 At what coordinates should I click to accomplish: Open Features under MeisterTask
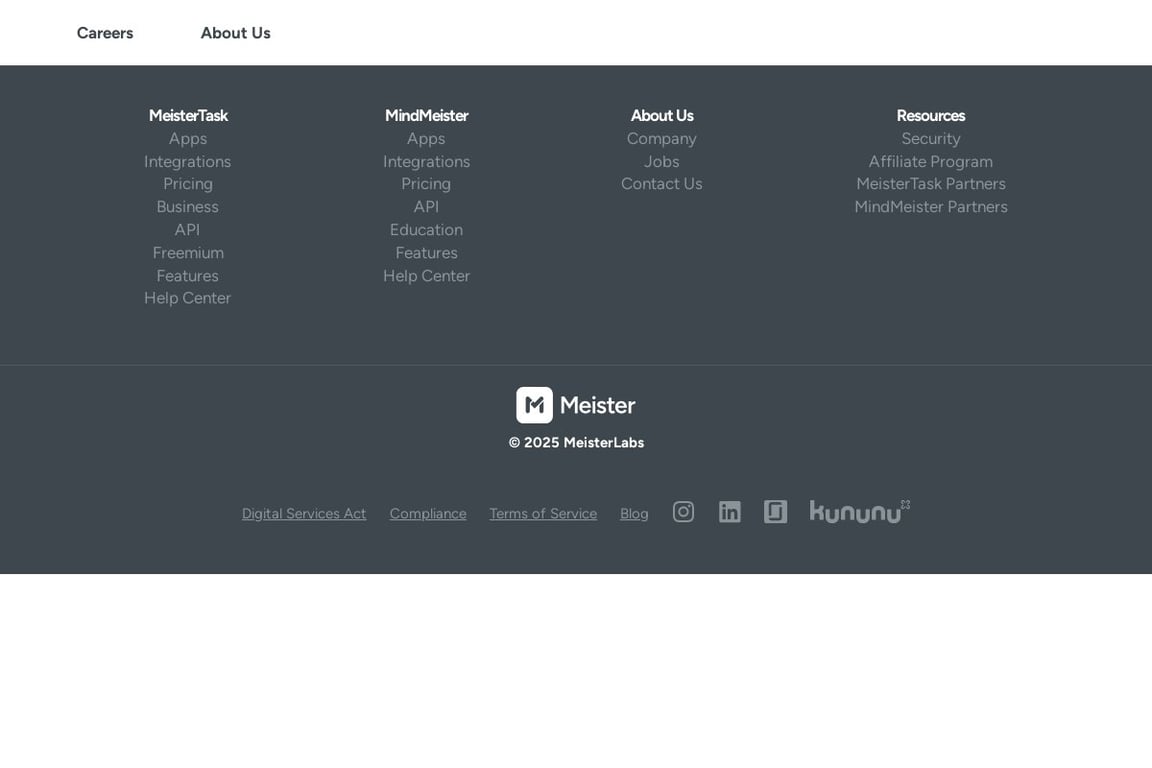pos(187,276)
